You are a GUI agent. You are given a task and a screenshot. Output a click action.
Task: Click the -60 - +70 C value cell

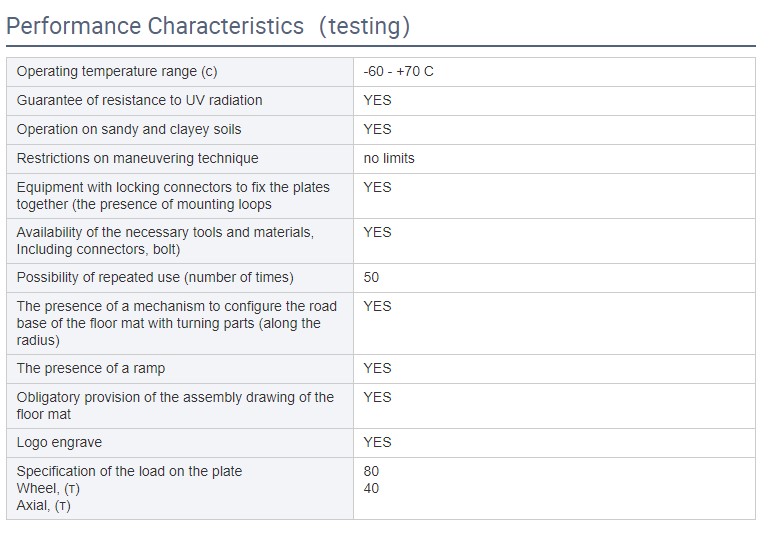click(x=399, y=72)
